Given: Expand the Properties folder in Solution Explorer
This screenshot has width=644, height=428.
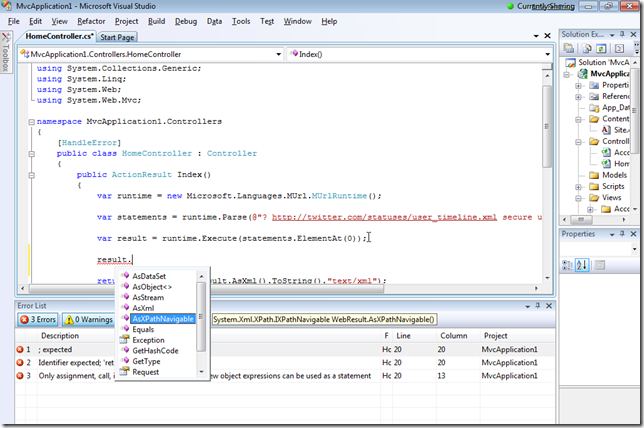Looking at the screenshot, I should (578, 86).
